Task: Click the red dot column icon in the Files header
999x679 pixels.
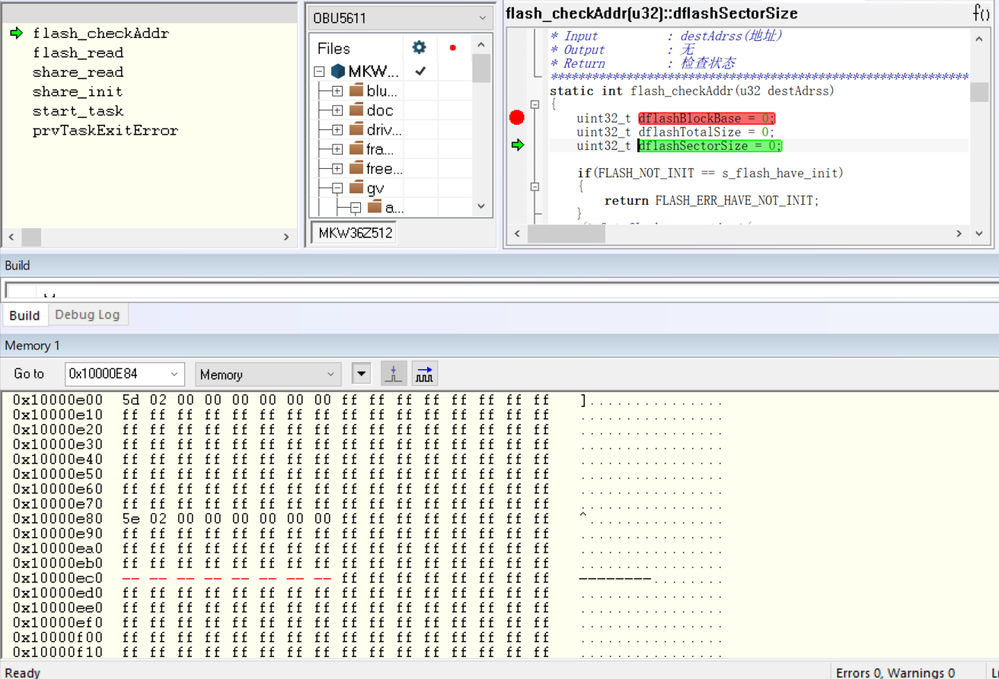Action: click(453, 48)
